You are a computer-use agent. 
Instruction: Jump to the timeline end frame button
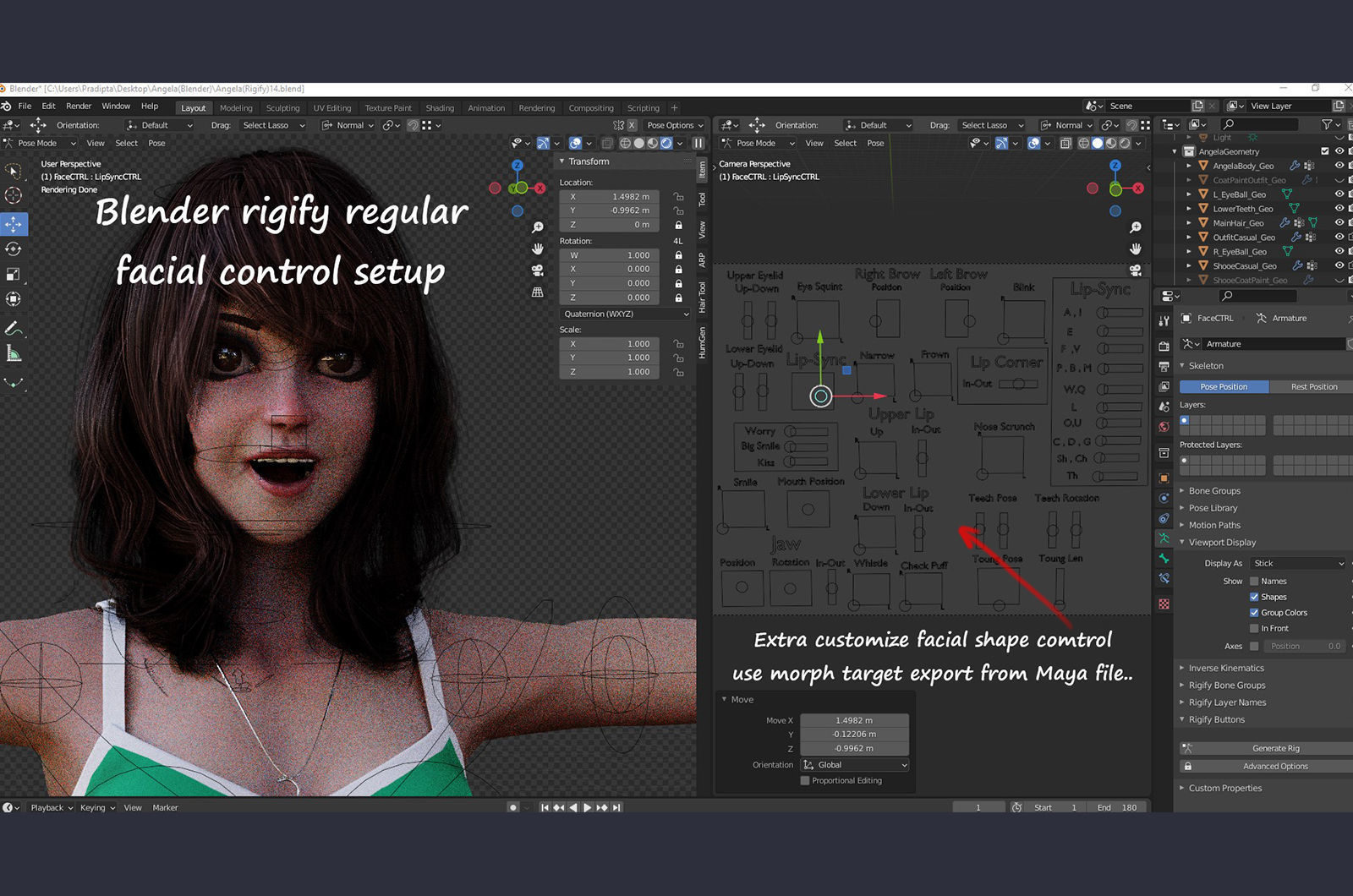[x=617, y=808]
